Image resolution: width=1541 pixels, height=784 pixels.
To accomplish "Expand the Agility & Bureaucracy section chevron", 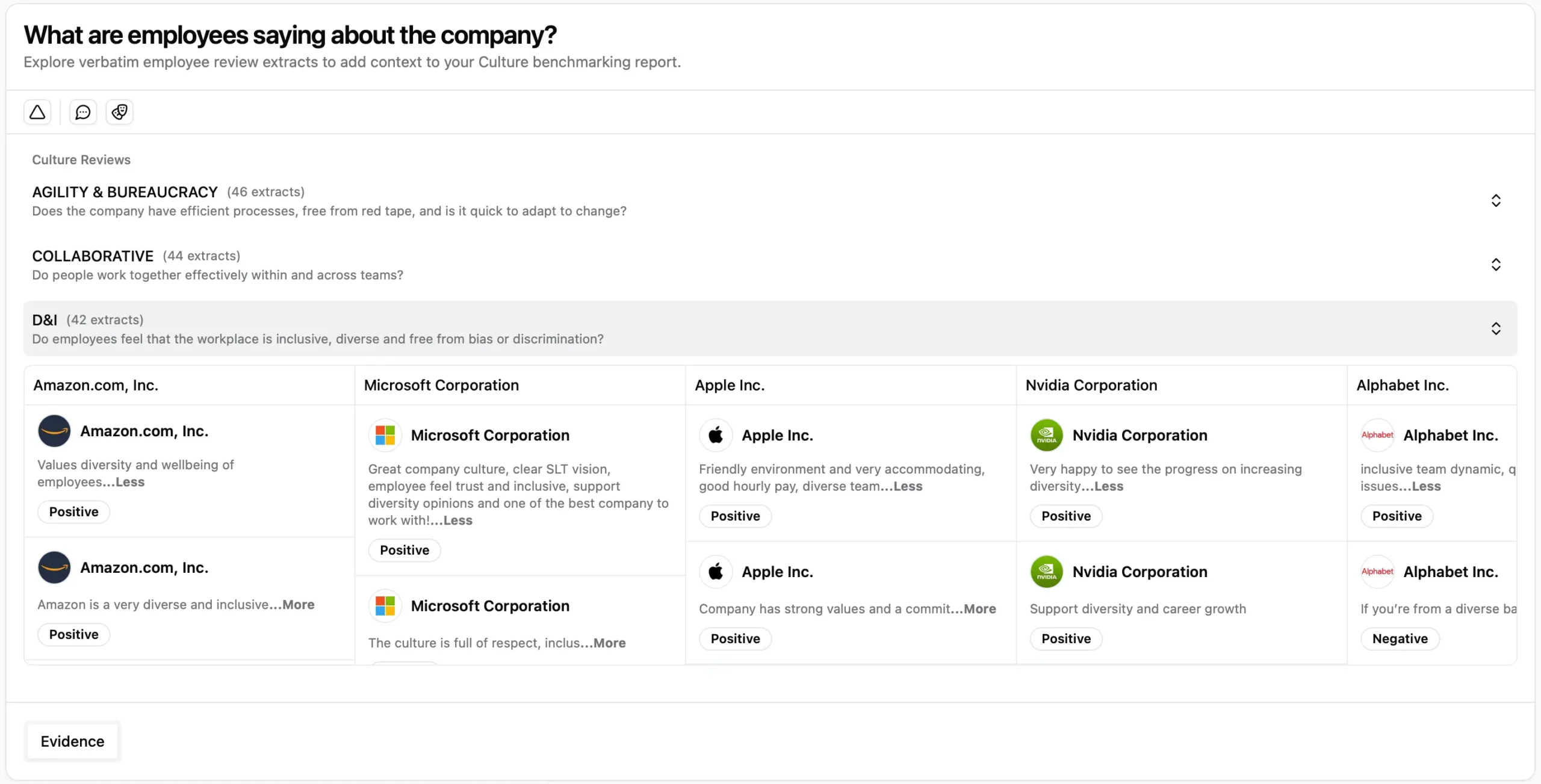I will coord(1496,200).
